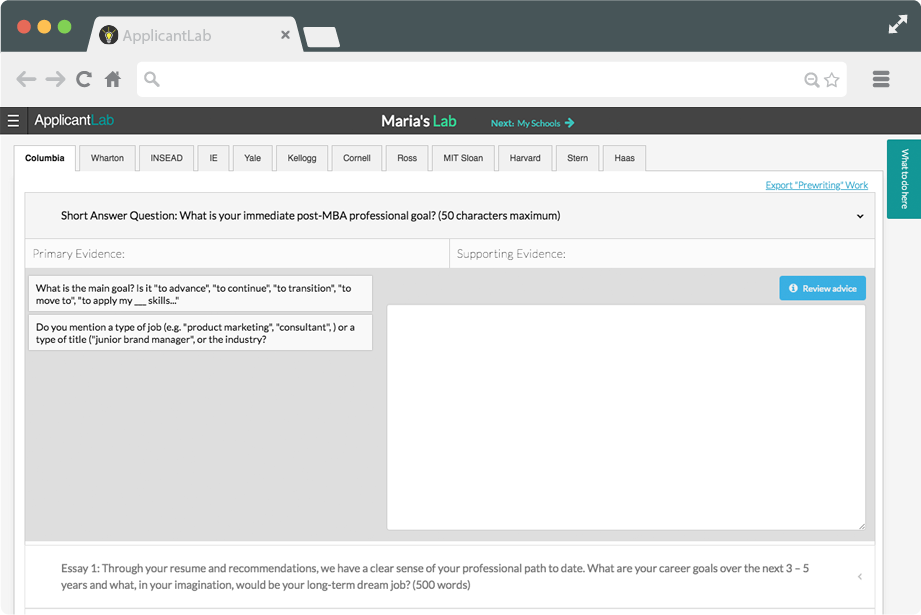Go forward with the browser forward arrow
Screen dimensions: 921x615
[x=56, y=79]
